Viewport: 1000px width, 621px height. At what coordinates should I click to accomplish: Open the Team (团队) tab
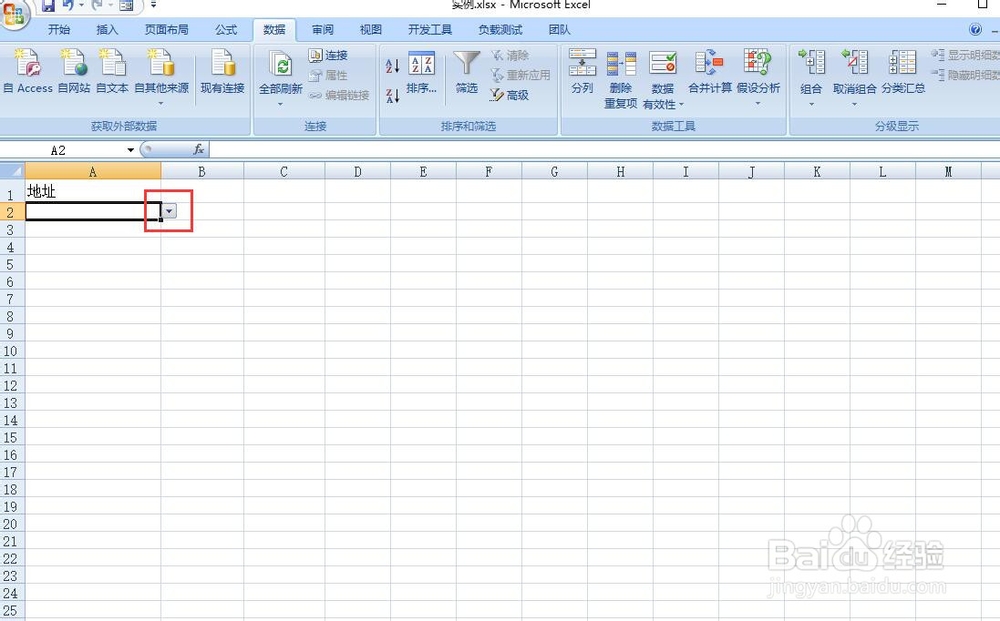tap(559, 29)
